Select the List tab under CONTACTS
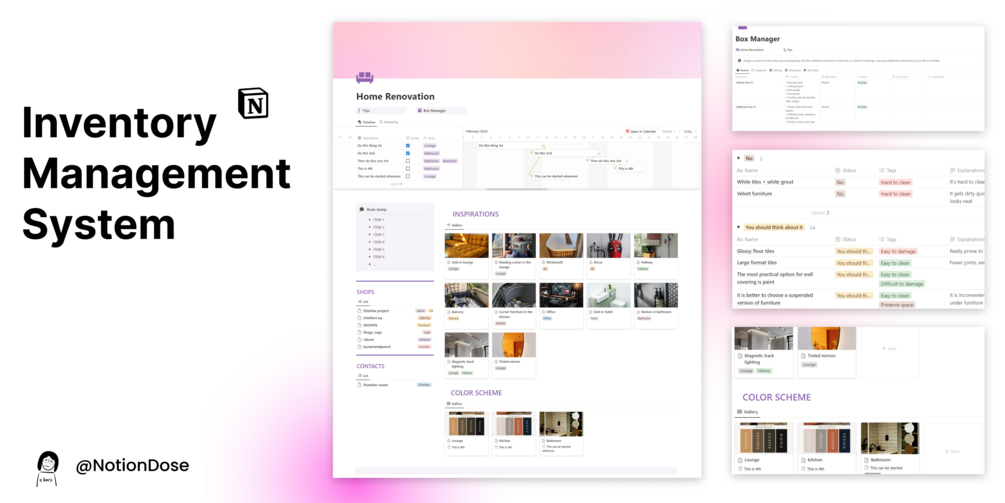Viewport: 1005px width, 503px height. click(x=363, y=375)
